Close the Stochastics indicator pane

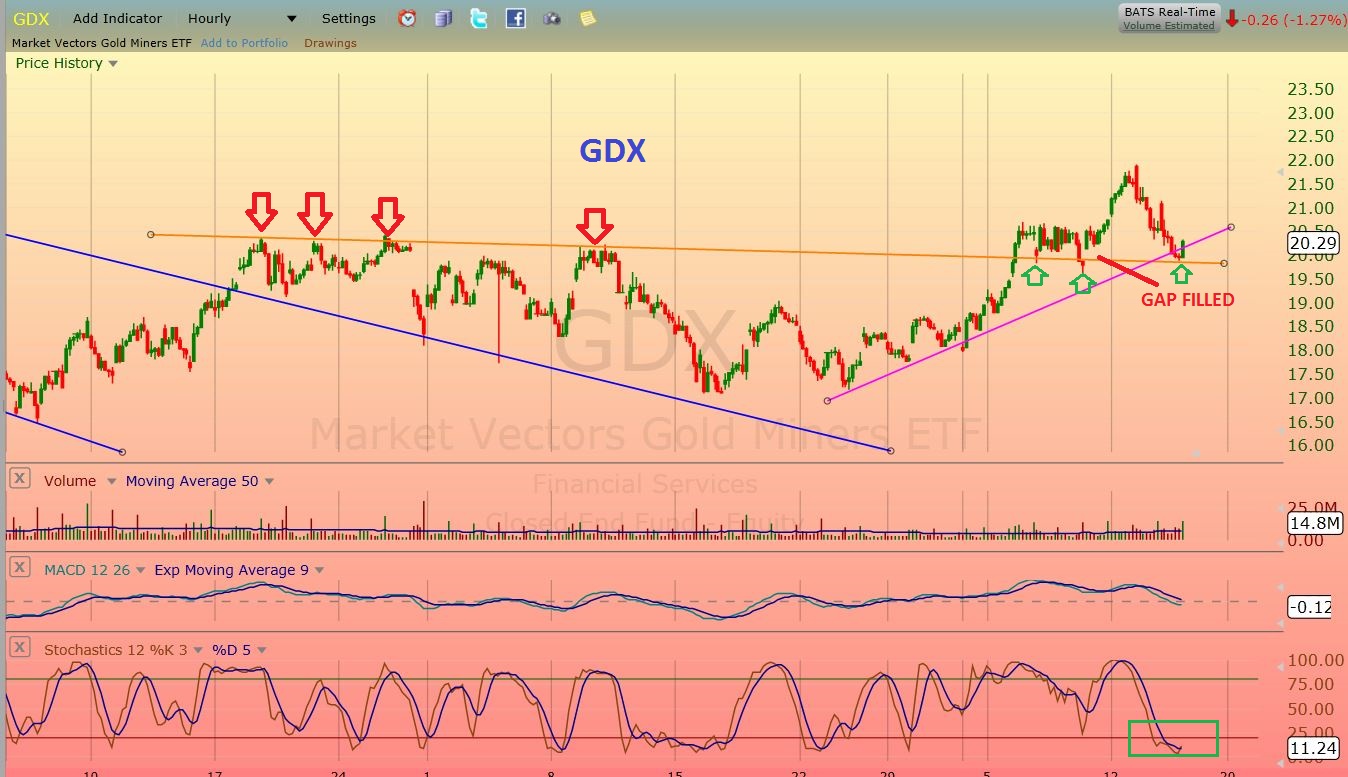pos(19,648)
